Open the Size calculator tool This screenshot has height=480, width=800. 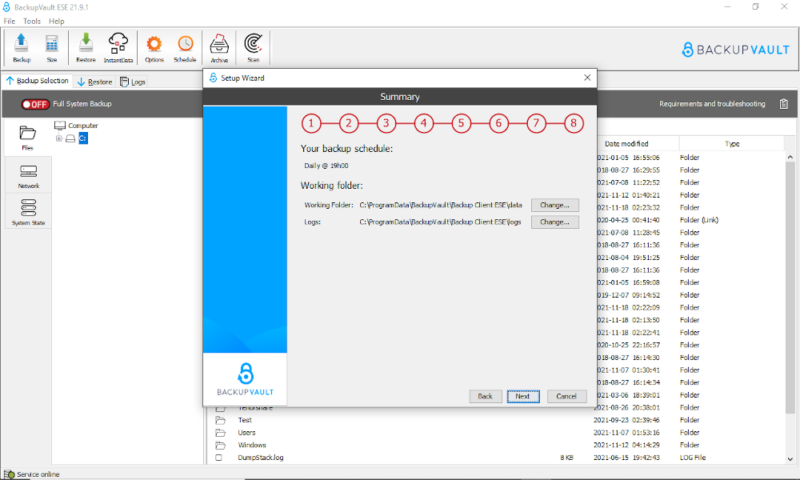point(52,47)
